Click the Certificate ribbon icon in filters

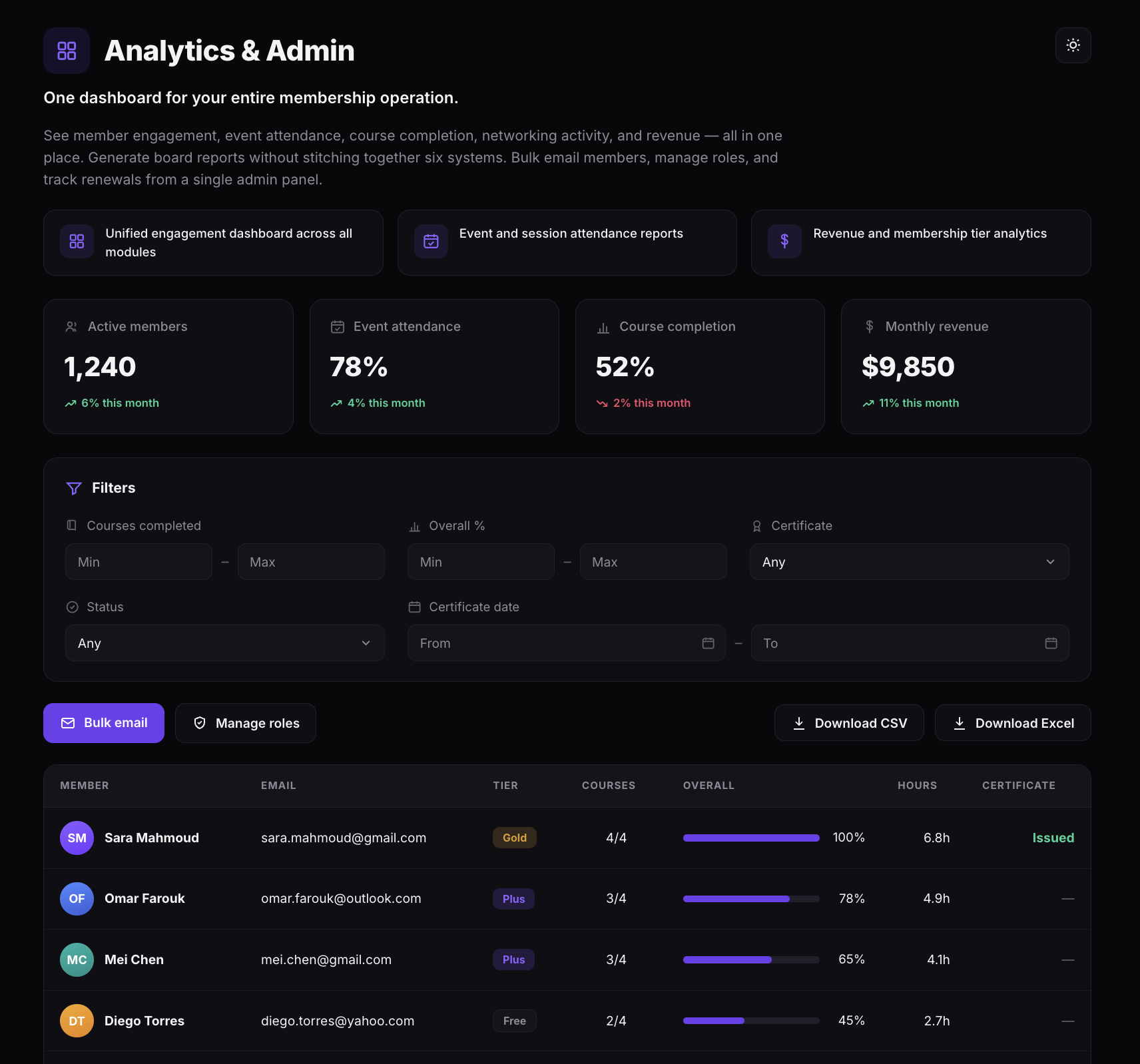click(756, 526)
